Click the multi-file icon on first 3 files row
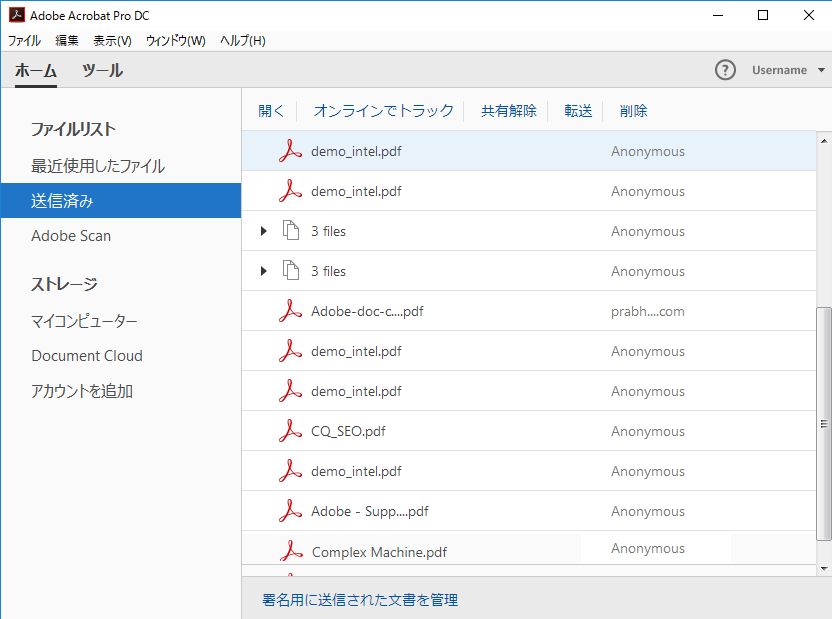The image size is (832, 619). tap(291, 231)
